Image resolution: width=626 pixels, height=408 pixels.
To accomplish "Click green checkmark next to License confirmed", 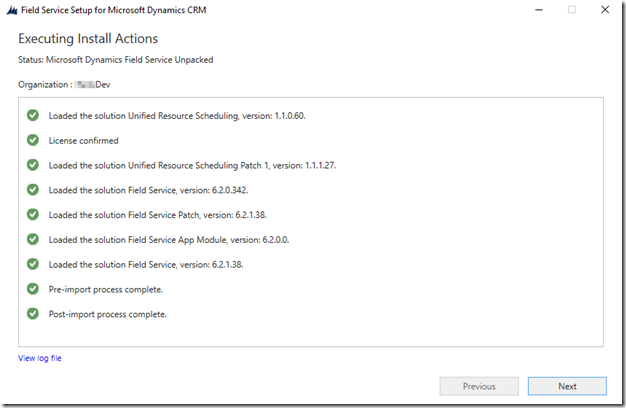I will coord(33,140).
